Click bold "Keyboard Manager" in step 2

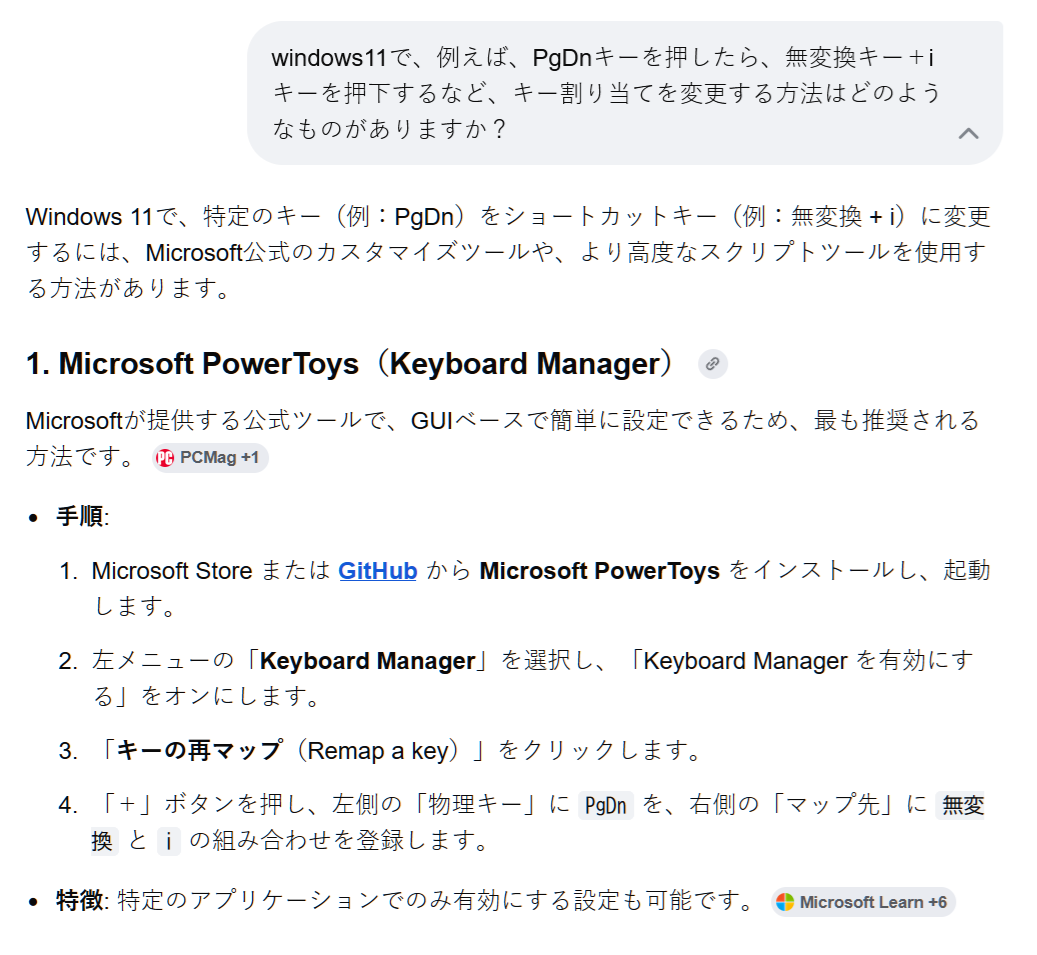367,661
